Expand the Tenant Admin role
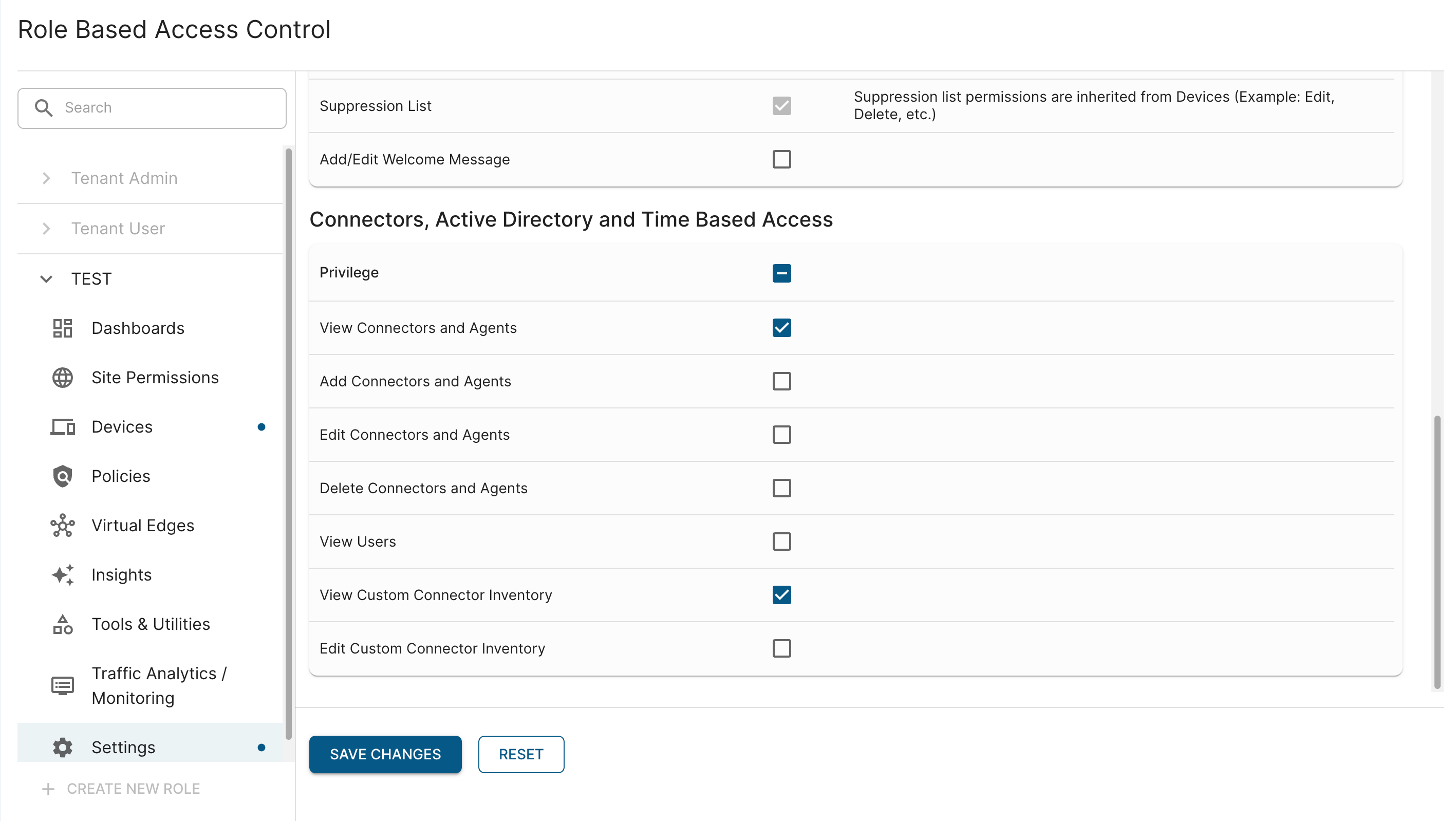The image size is (1456, 821). 46,179
